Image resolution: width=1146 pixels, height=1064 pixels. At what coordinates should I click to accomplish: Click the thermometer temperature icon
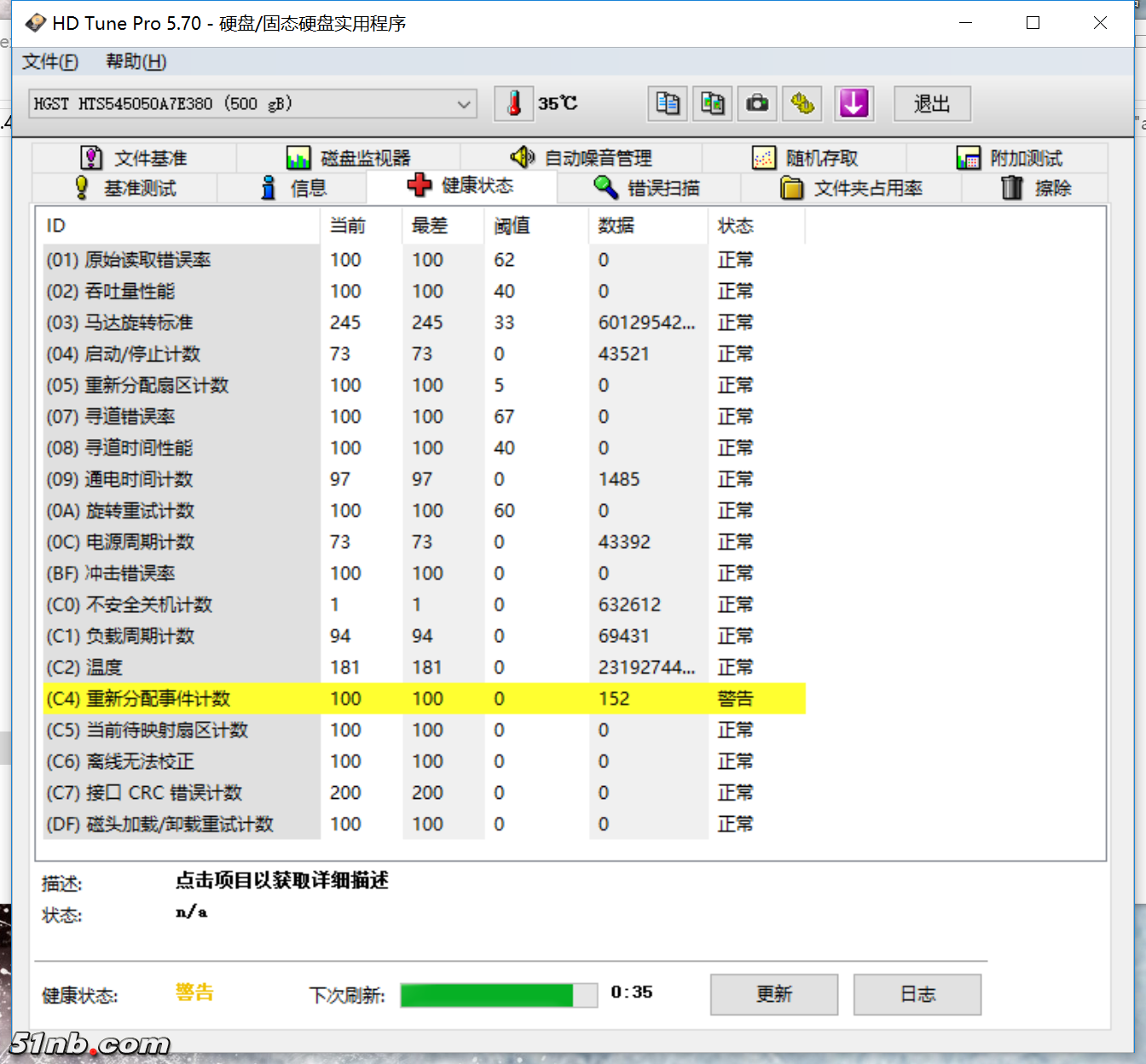(514, 104)
